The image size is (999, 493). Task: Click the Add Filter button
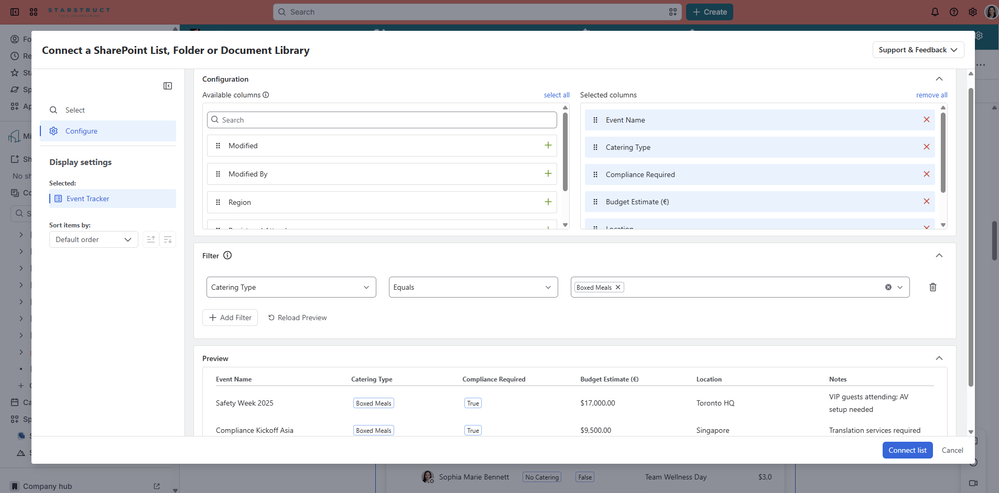(x=230, y=317)
